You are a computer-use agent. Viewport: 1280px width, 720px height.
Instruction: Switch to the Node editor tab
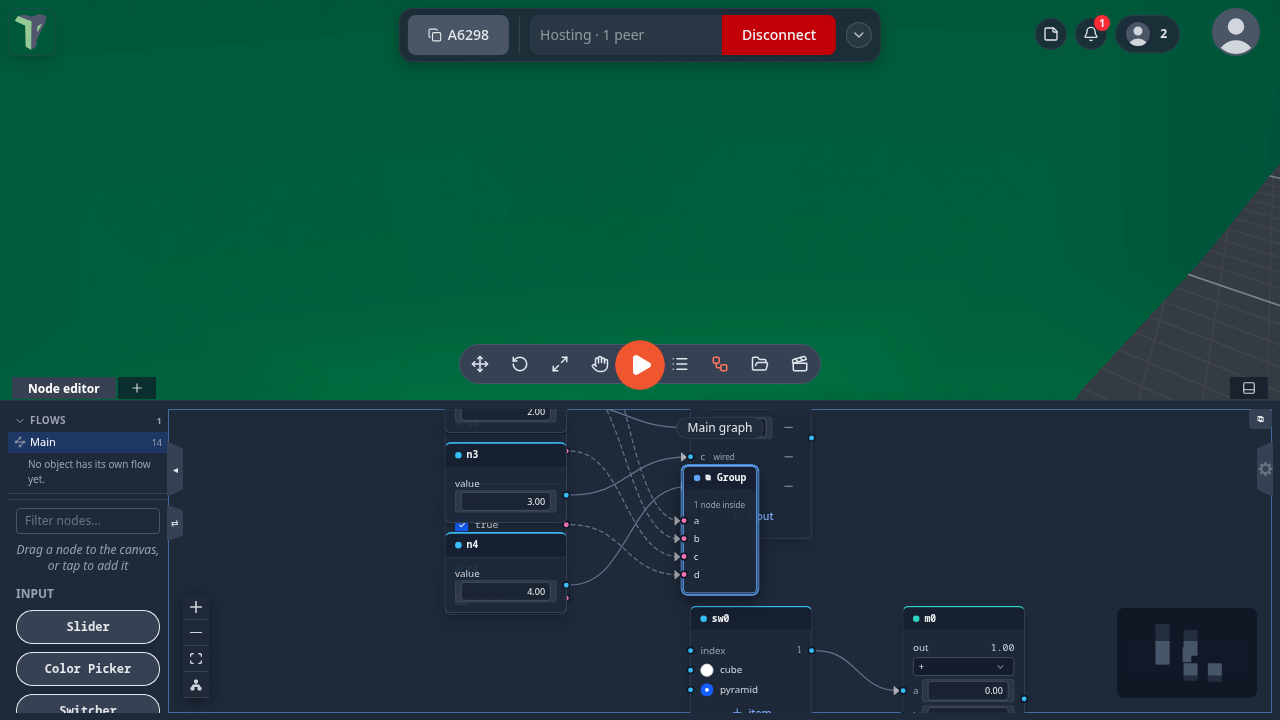point(64,388)
